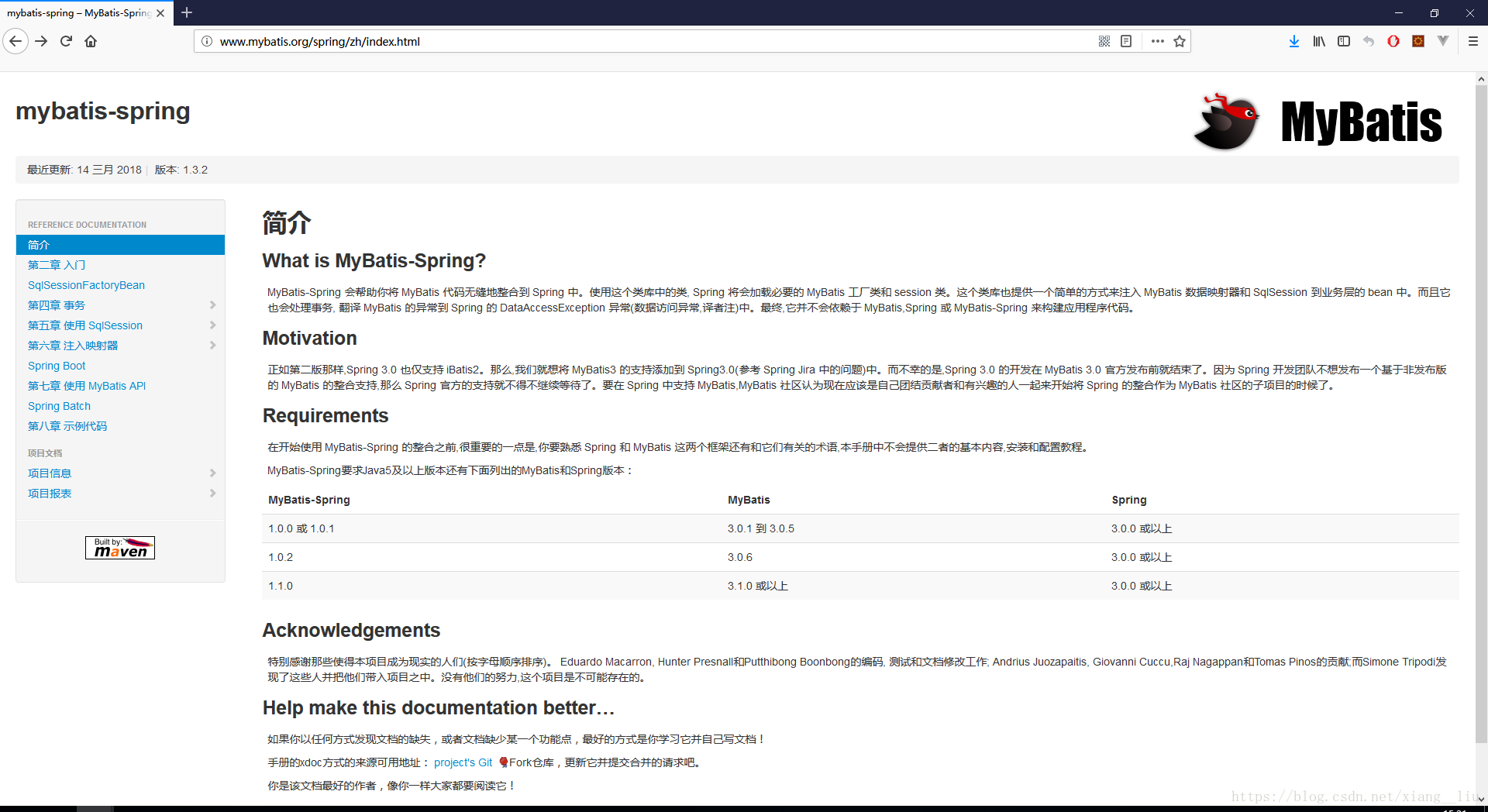Open 第二章 入门 chapter
The height and width of the screenshot is (812, 1488).
tap(57, 265)
